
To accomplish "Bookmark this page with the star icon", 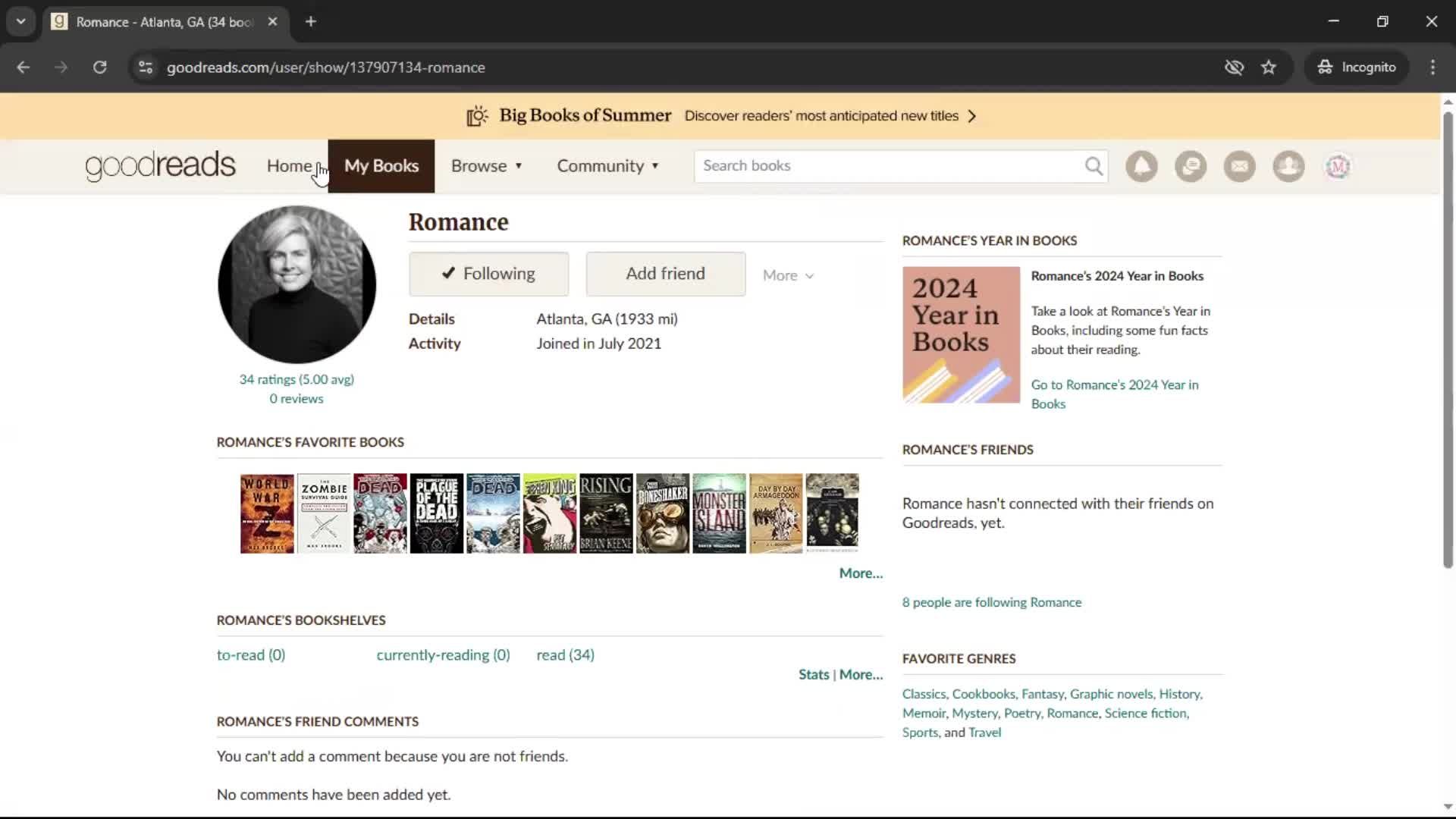I will click(1269, 67).
